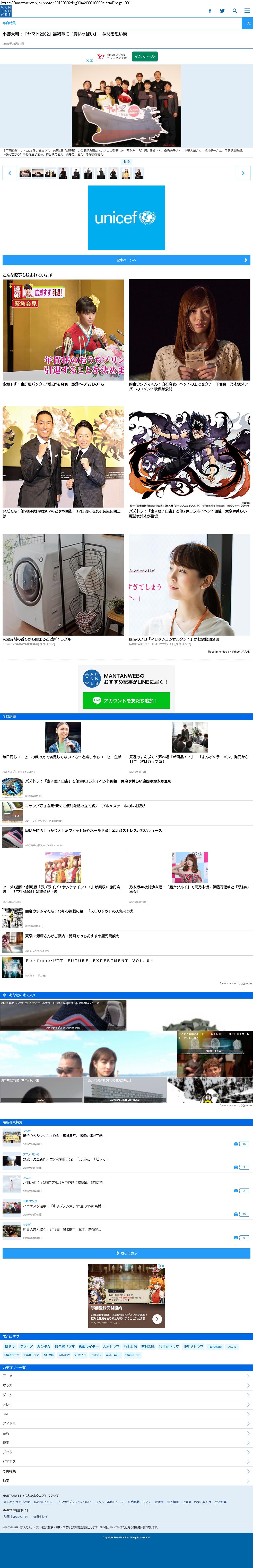Viewport: 253px width, 1568px height.
Task: Open the adidas shoes recommended video tile
Action: (63, 1015)
